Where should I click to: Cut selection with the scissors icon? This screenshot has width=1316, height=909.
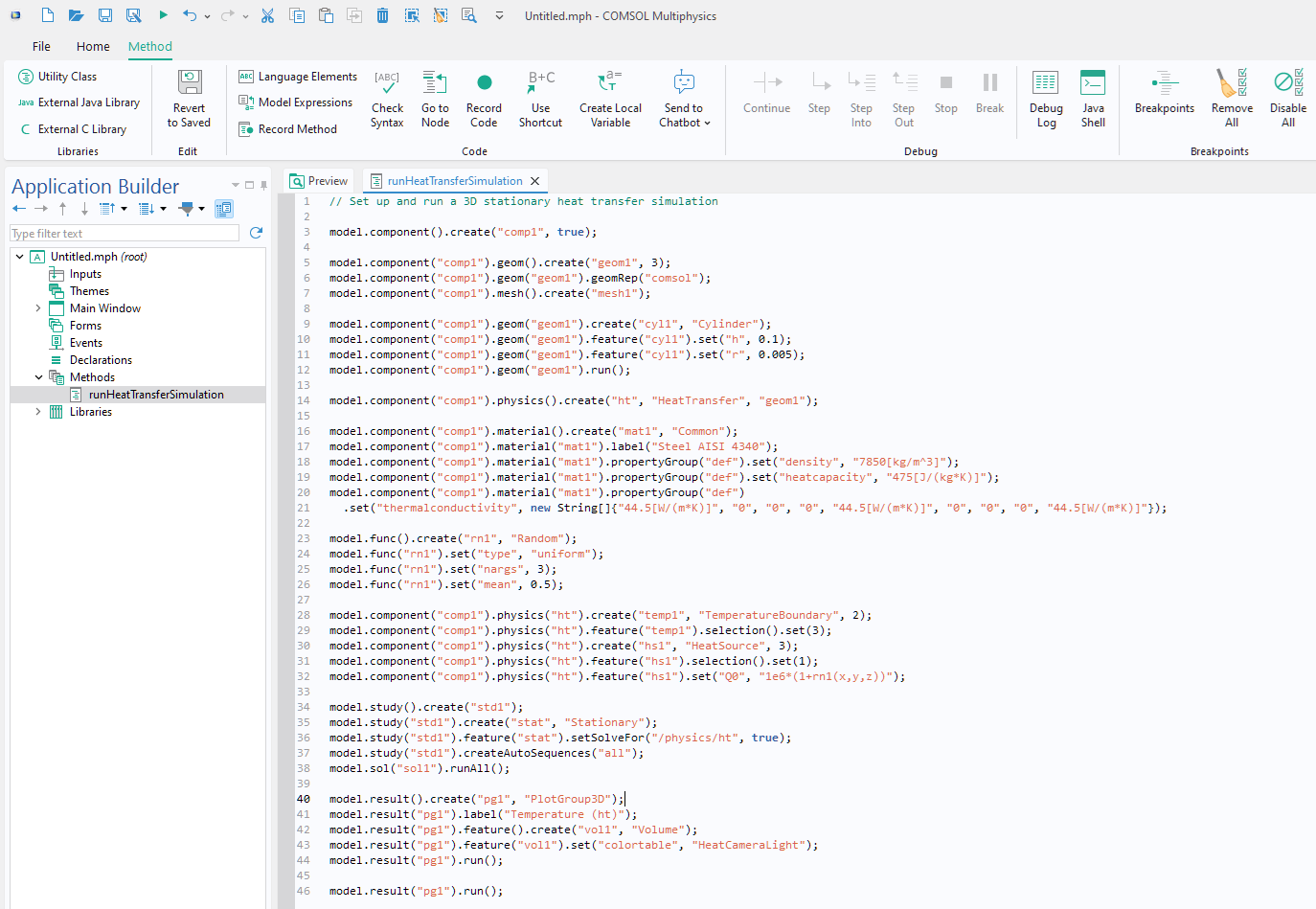click(267, 15)
